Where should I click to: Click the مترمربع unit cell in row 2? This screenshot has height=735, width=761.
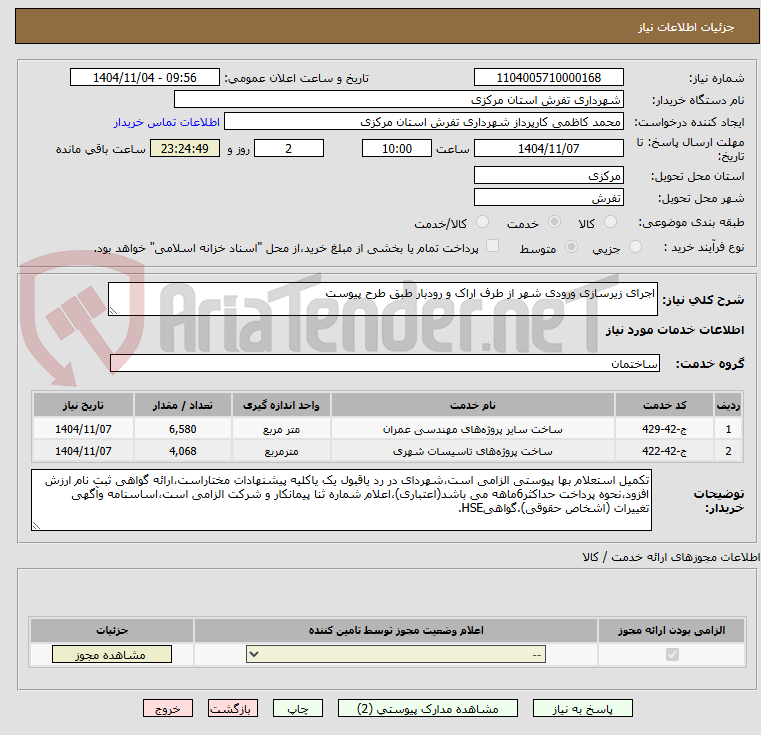281,451
